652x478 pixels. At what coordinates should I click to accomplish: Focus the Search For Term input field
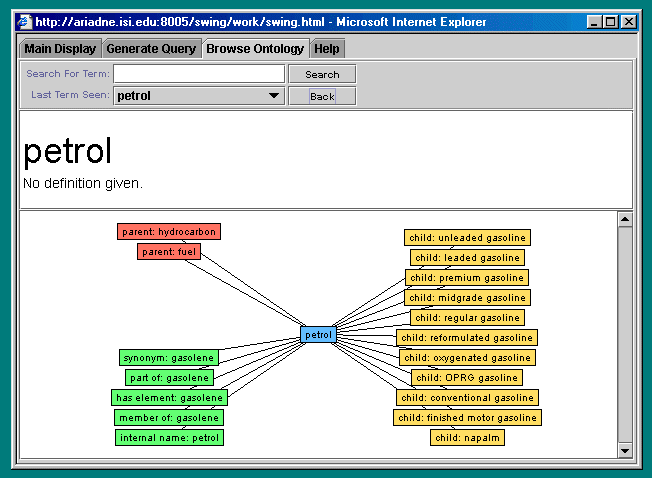[198, 74]
